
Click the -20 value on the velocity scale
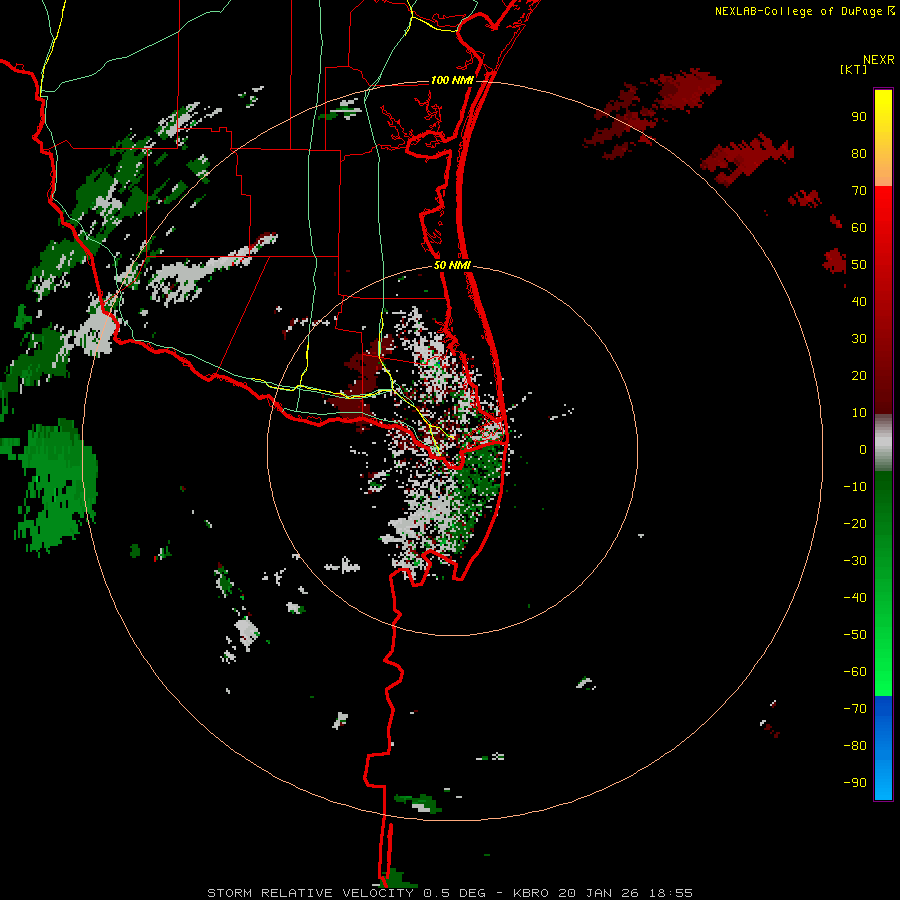(x=855, y=524)
